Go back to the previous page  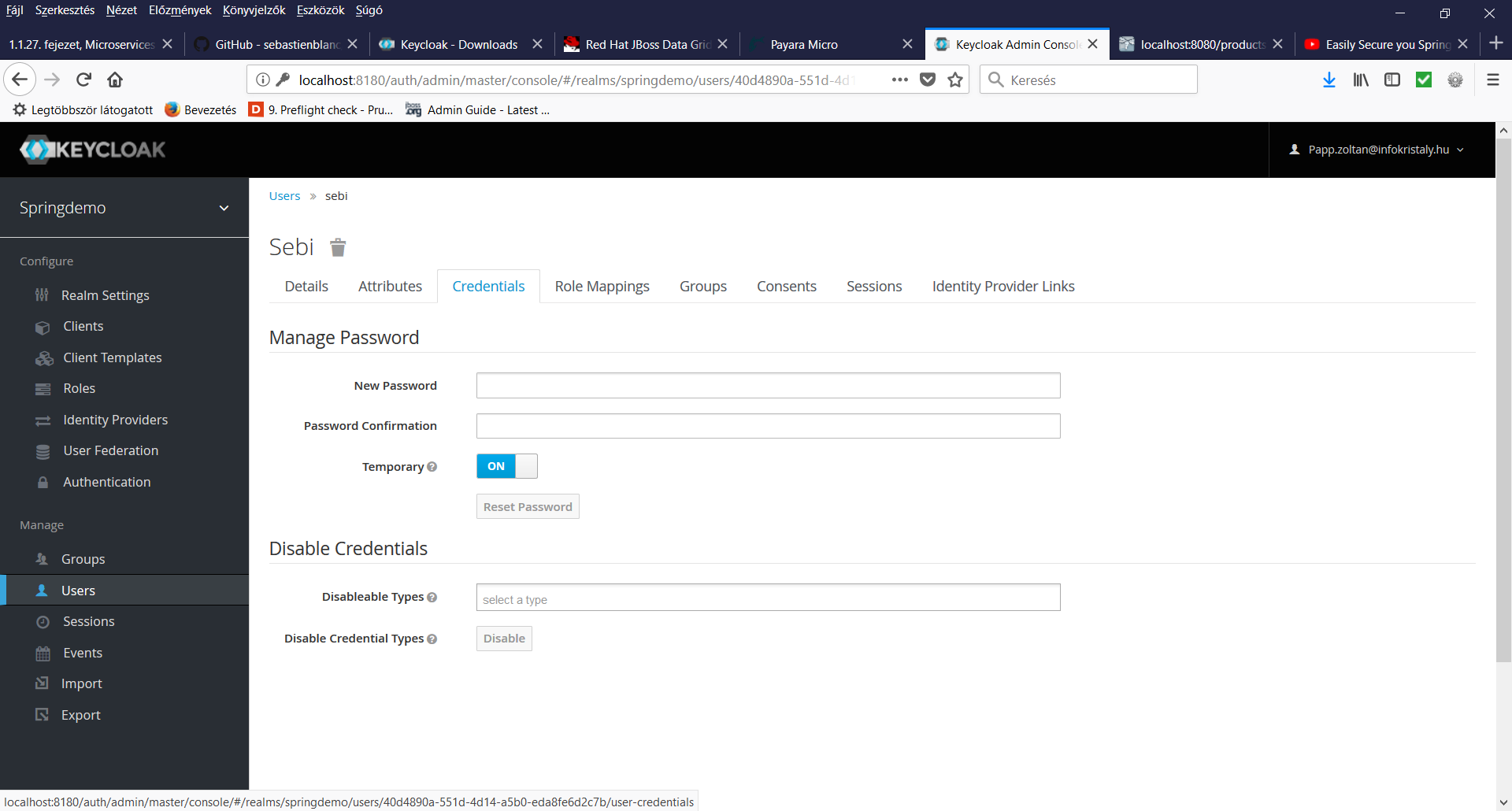coord(20,80)
